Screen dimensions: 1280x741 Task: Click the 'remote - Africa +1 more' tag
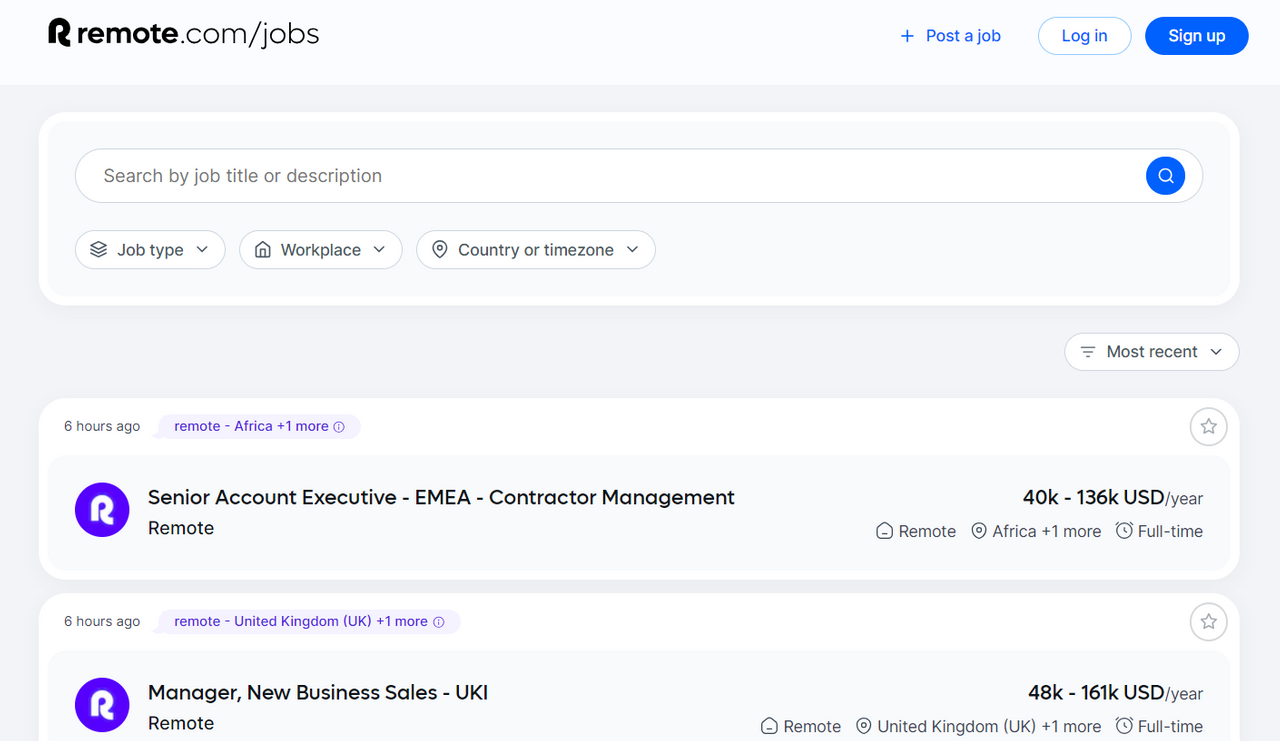259,427
